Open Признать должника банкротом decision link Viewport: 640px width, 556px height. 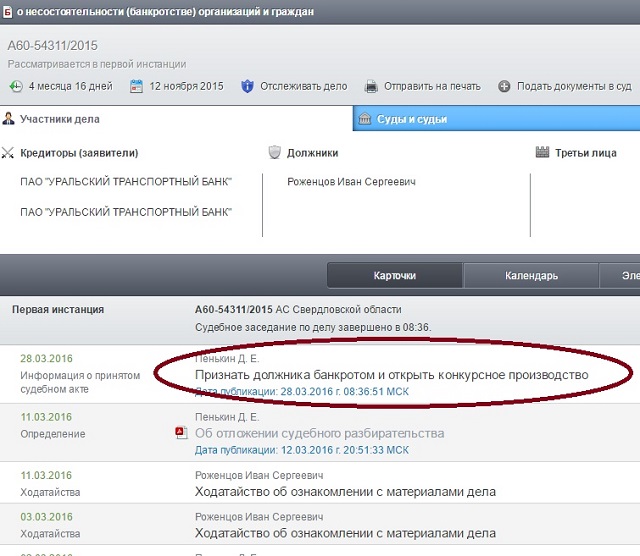click(391, 374)
